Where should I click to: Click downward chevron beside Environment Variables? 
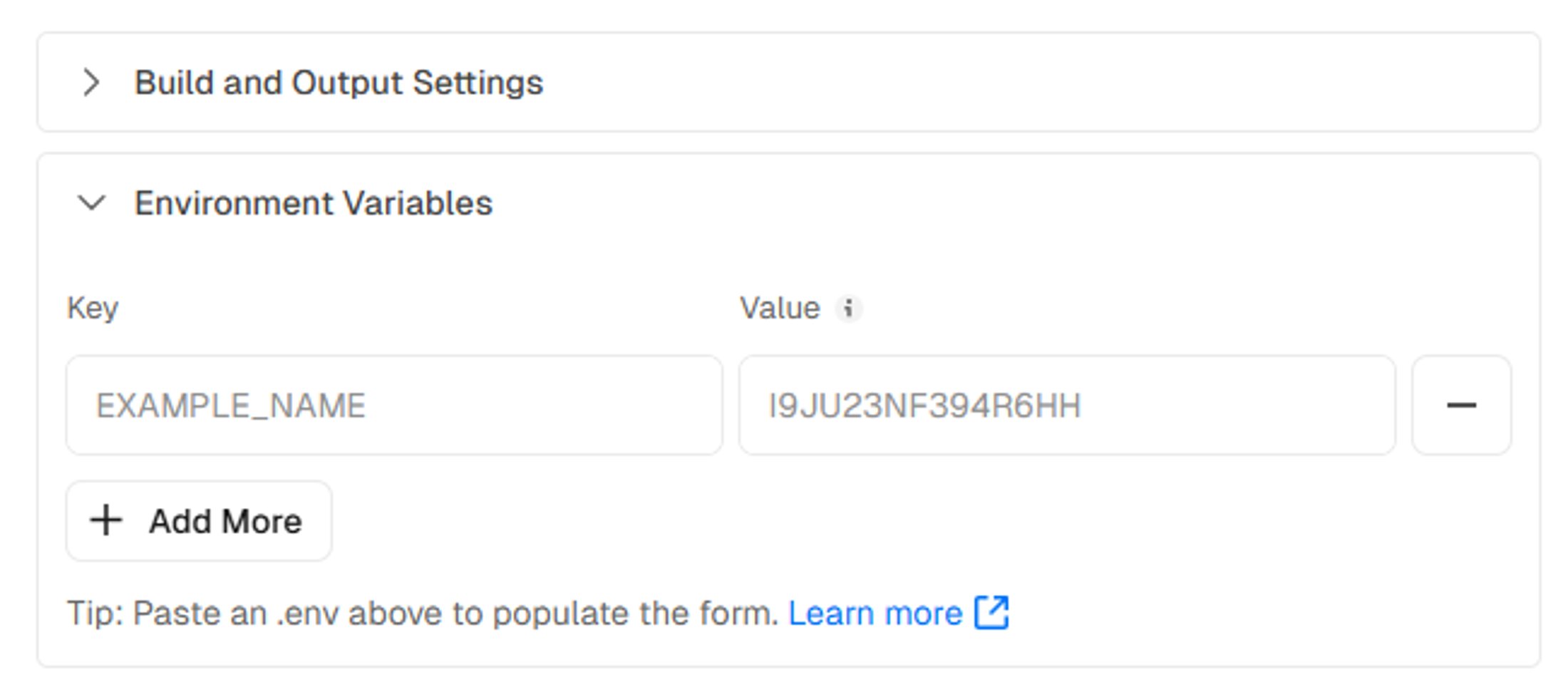[x=91, y=203]
